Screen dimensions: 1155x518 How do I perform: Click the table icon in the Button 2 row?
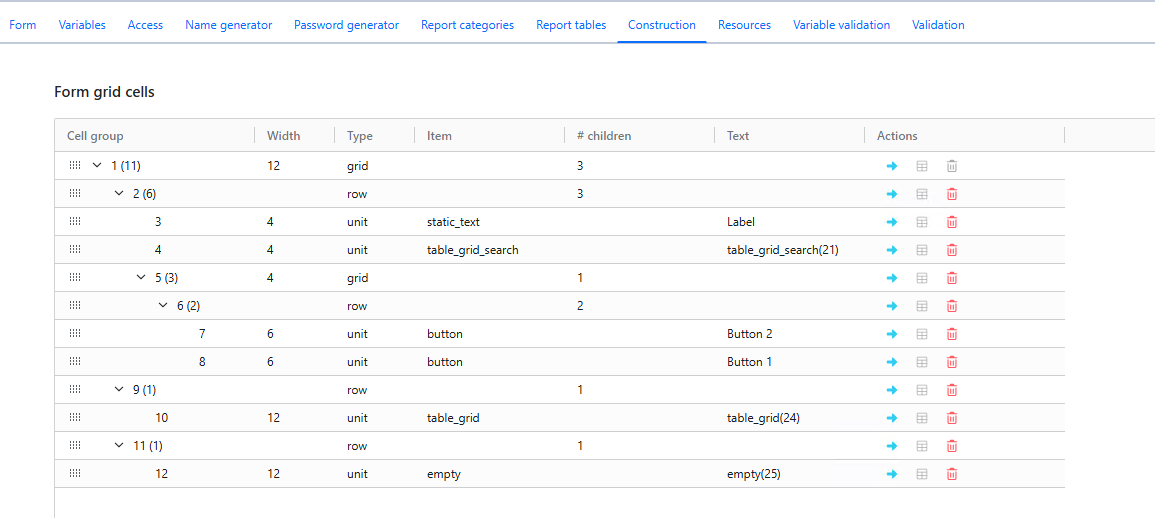921,334
